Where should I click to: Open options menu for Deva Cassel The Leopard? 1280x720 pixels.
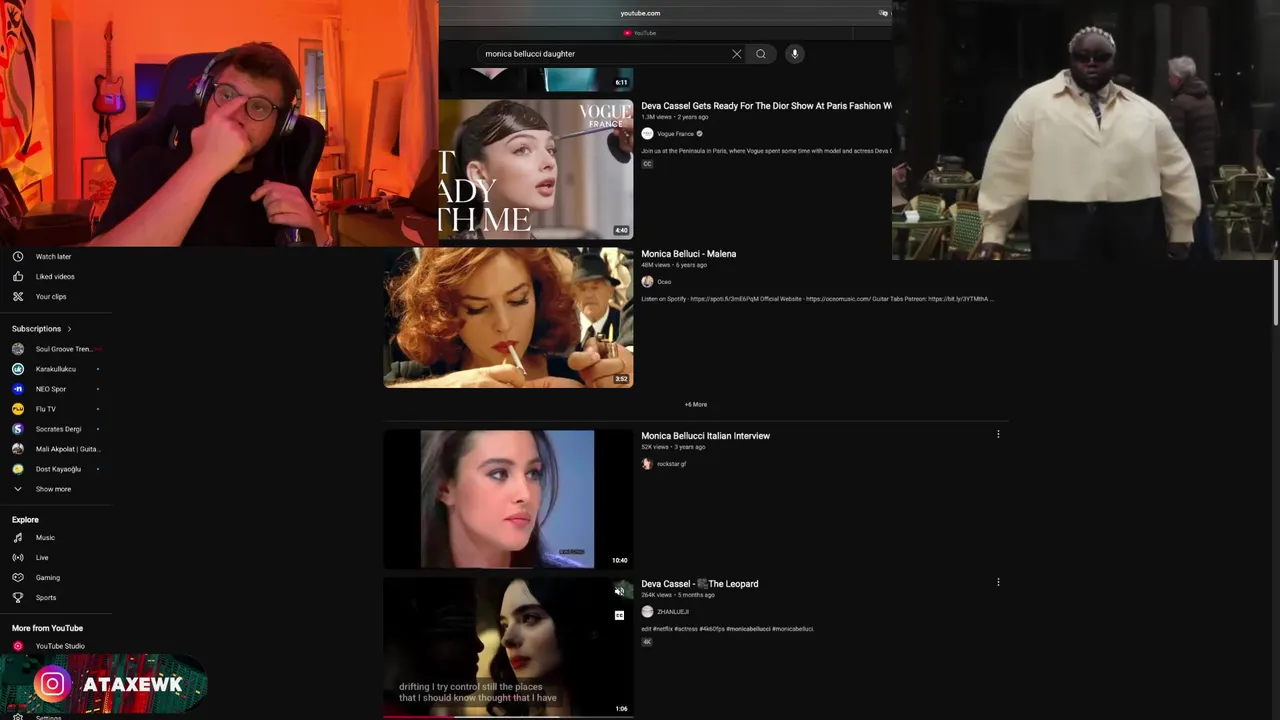pyautogui.click(x=998, y=582)
